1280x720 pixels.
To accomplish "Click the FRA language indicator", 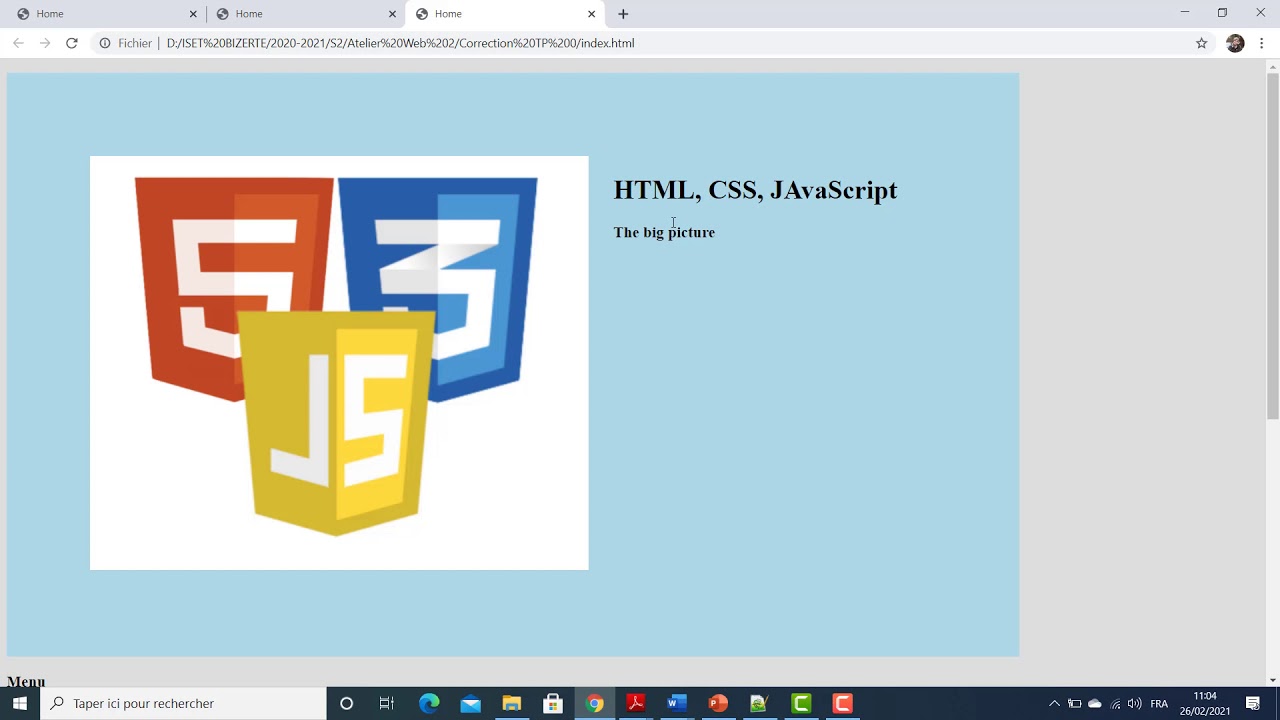I will pos(1159,703).
